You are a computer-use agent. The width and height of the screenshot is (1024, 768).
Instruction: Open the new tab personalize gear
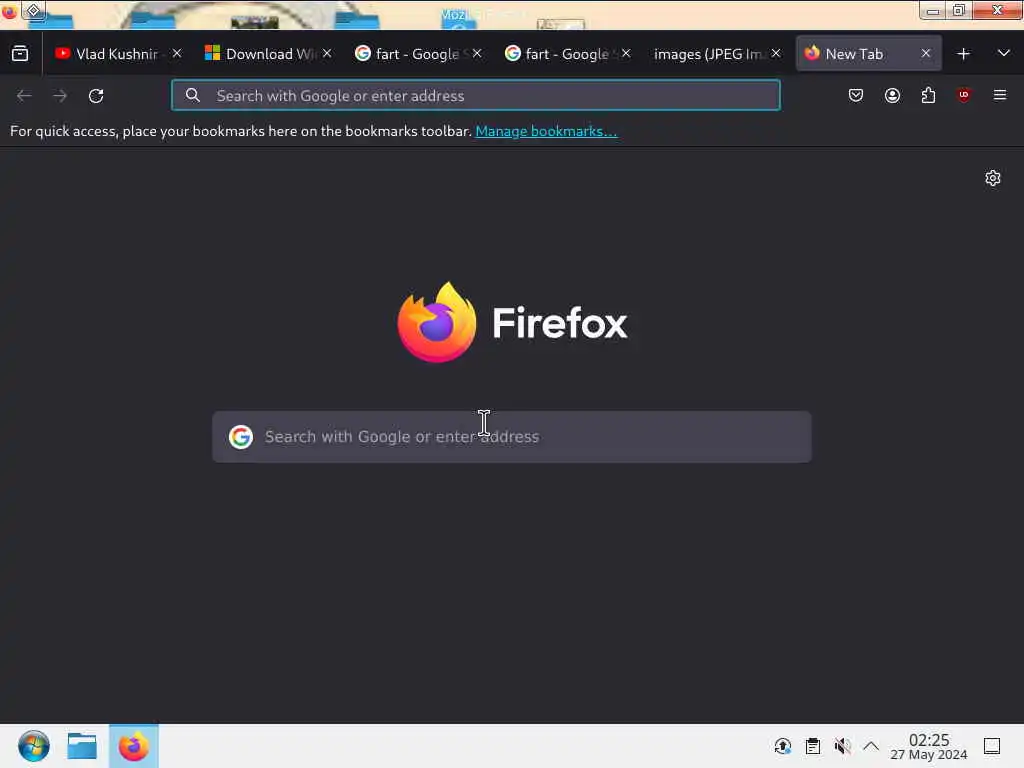pos(993,178)
